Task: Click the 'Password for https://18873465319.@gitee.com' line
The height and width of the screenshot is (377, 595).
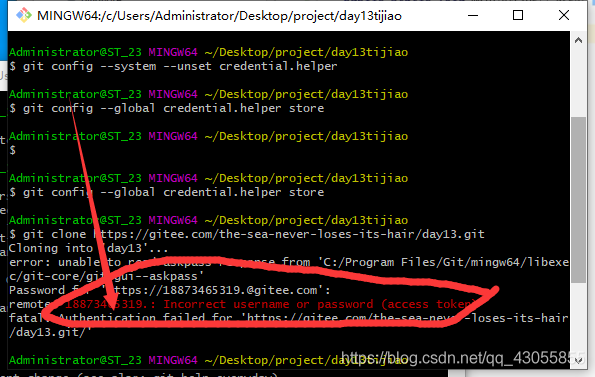Action: pos(170,291)
